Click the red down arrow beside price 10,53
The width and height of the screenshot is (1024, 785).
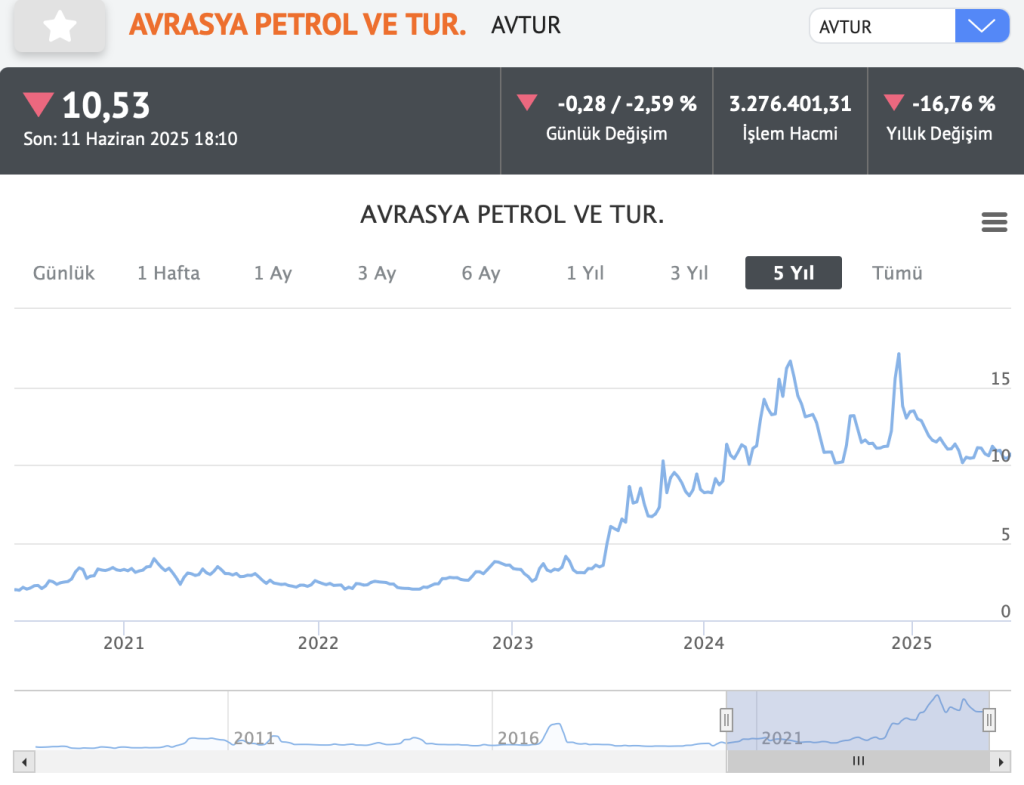(x=38, y=104)
